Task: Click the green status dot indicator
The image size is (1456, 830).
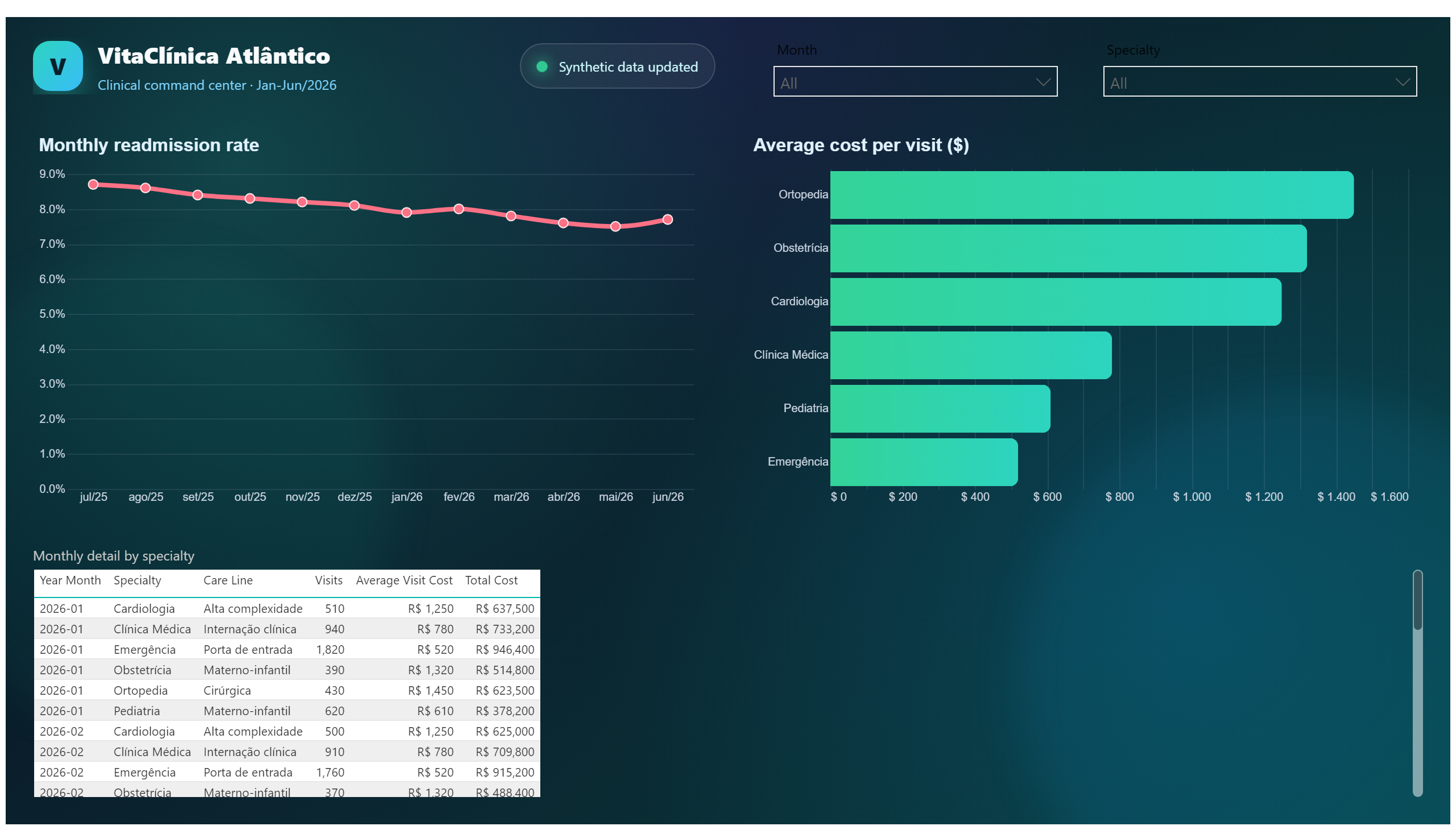Action: 542,67
